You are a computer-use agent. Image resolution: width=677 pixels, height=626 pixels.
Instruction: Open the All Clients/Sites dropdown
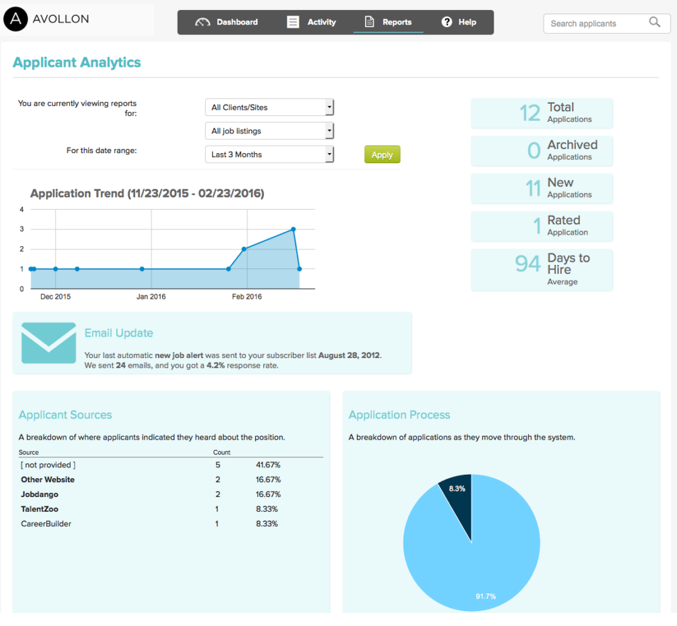click(x=269, y=107)
